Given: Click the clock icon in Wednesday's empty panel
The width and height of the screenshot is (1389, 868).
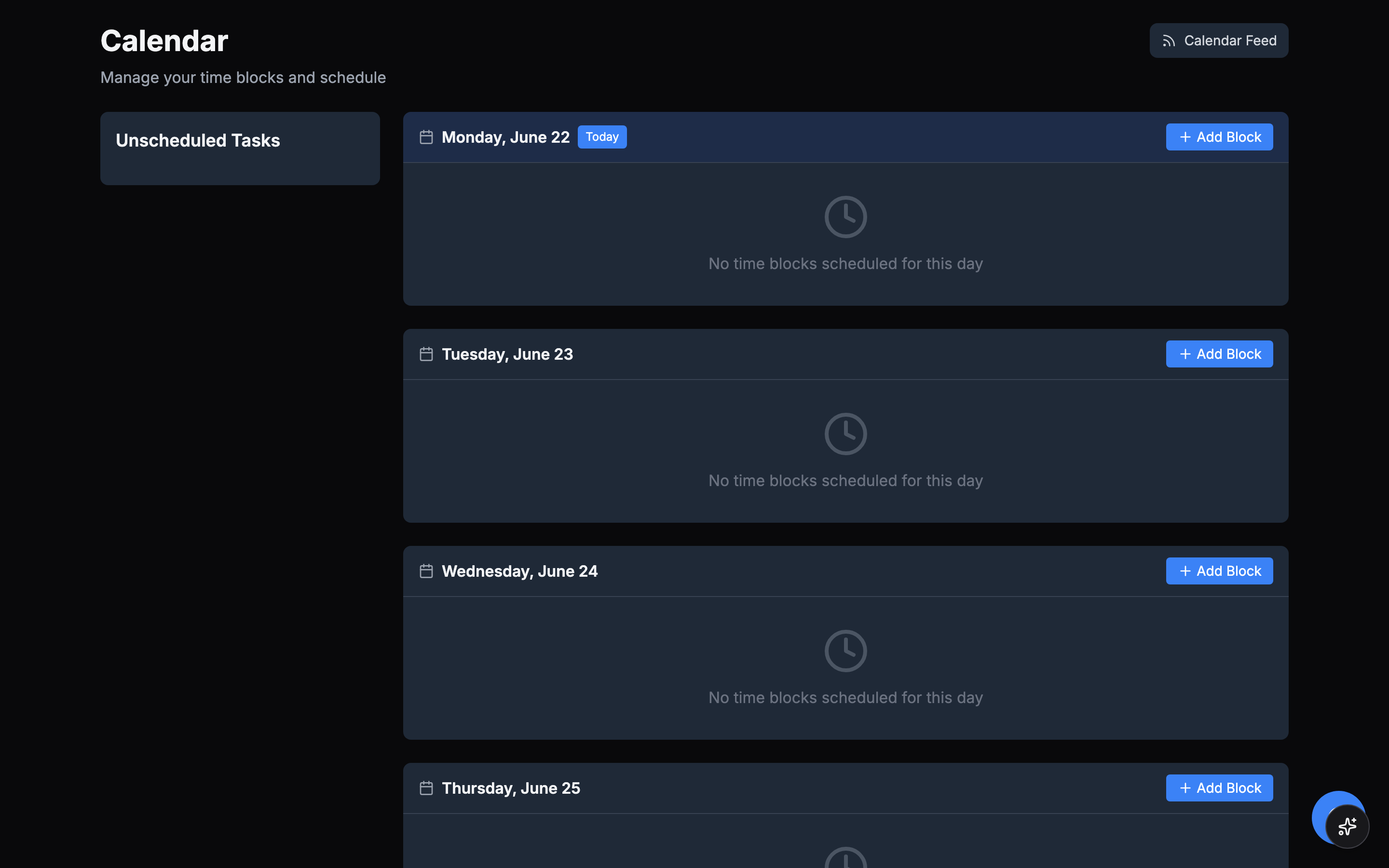Looking at the screenshot, I should click(x=845, y=651).
